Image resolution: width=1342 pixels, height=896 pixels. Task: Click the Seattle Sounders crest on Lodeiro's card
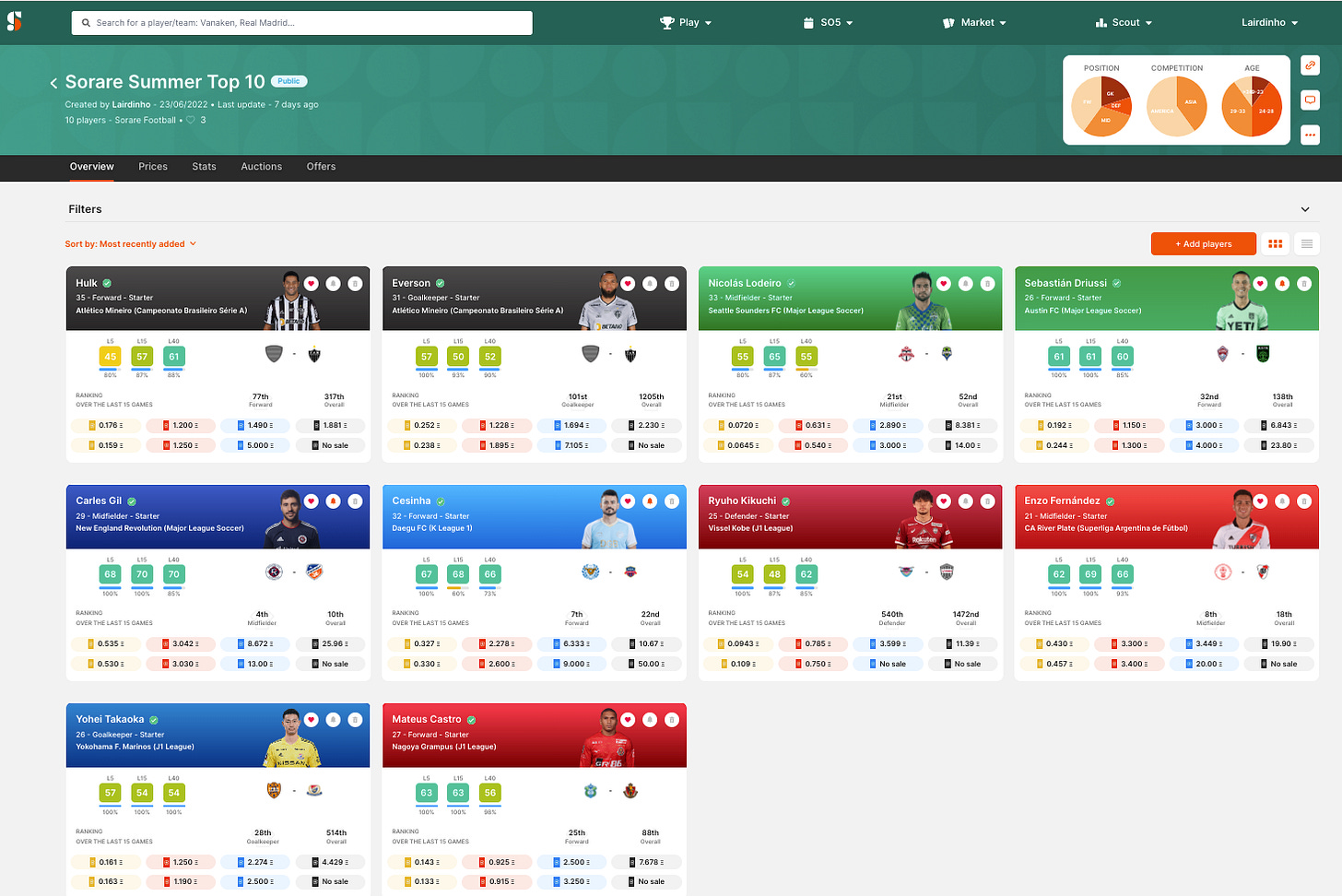click(x=947, y=354)
